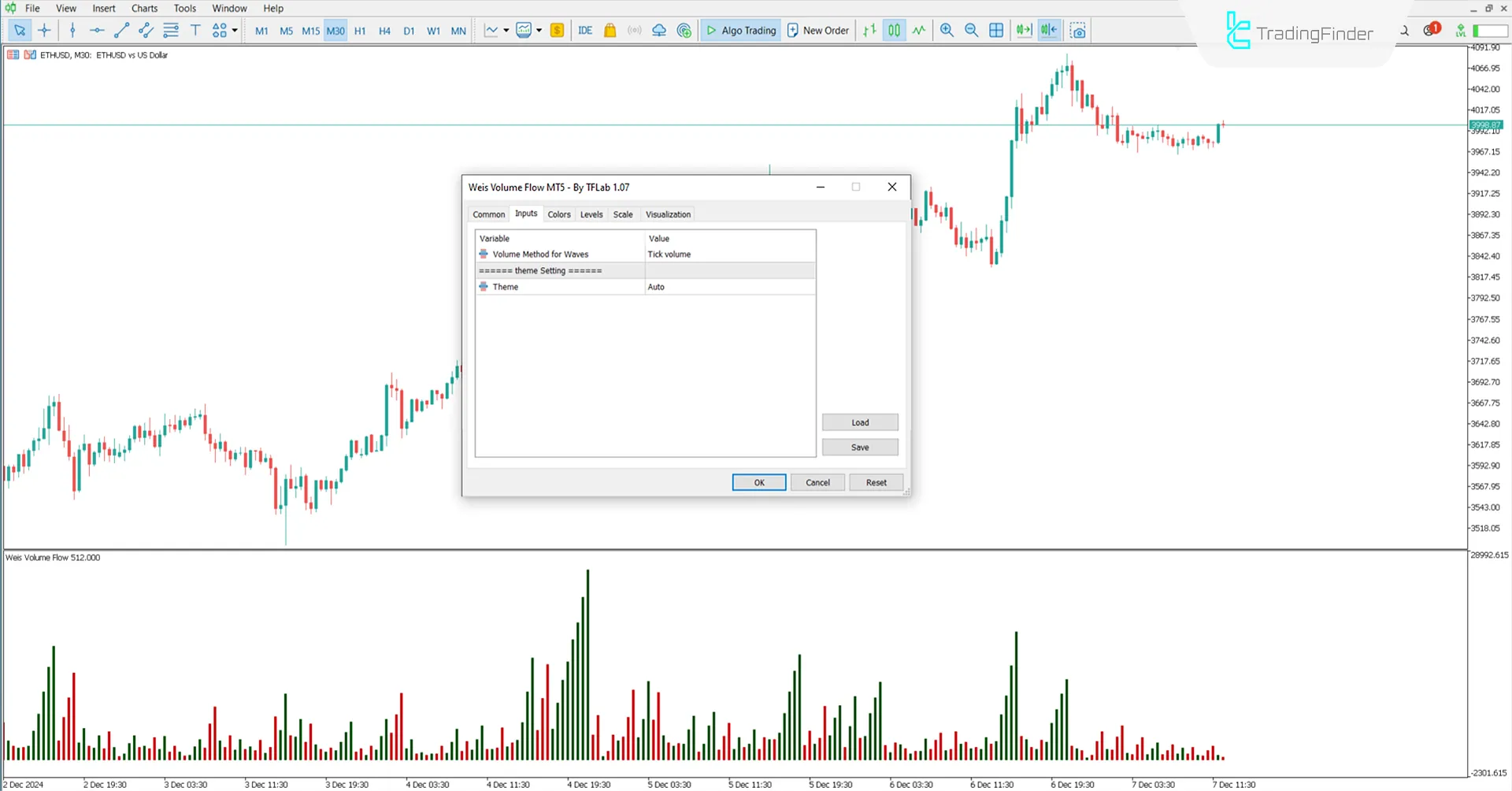The image size is (1512, 791).
Task: Switch to candlestick chart display
Action: point(894,31)
